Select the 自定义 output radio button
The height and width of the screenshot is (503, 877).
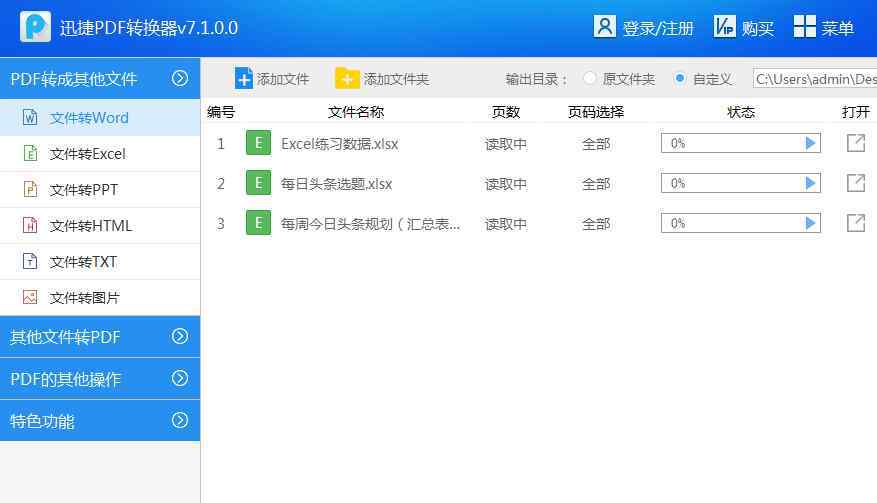click(x=680, y=78)
